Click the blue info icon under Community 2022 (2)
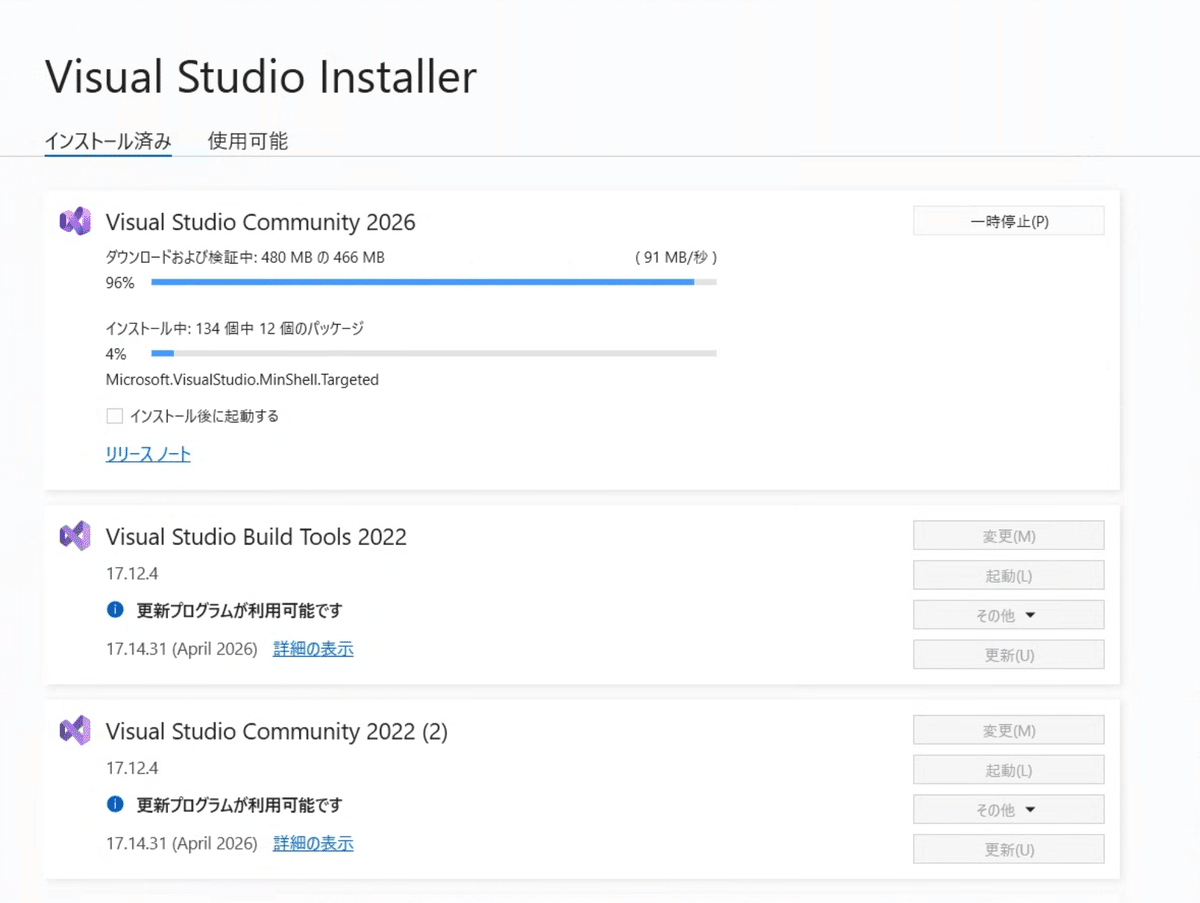Image resolution: width=1200 pixels, height=903 pixels. point(116,804)
